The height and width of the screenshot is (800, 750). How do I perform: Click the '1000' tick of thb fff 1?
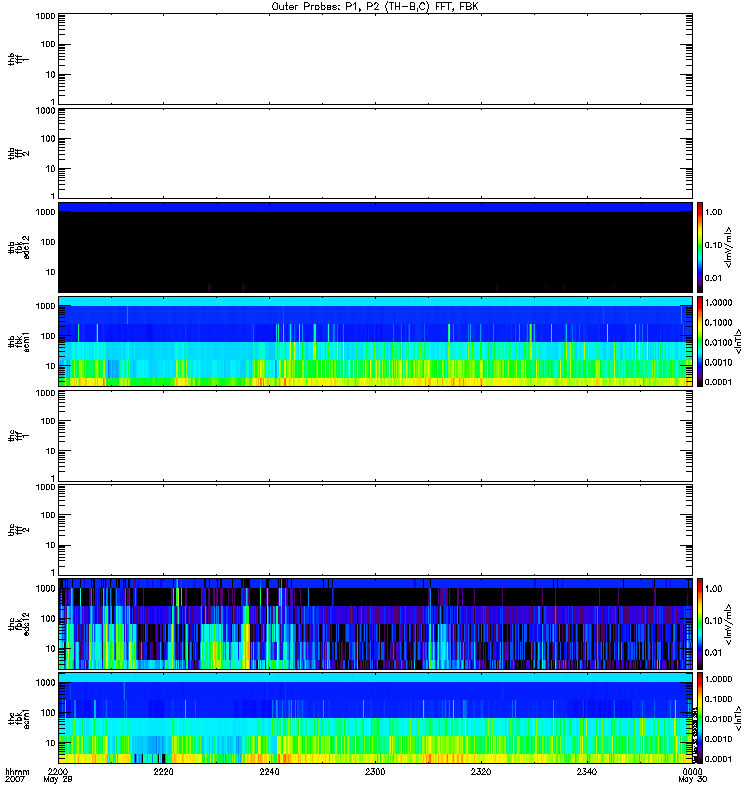point(45,16)
